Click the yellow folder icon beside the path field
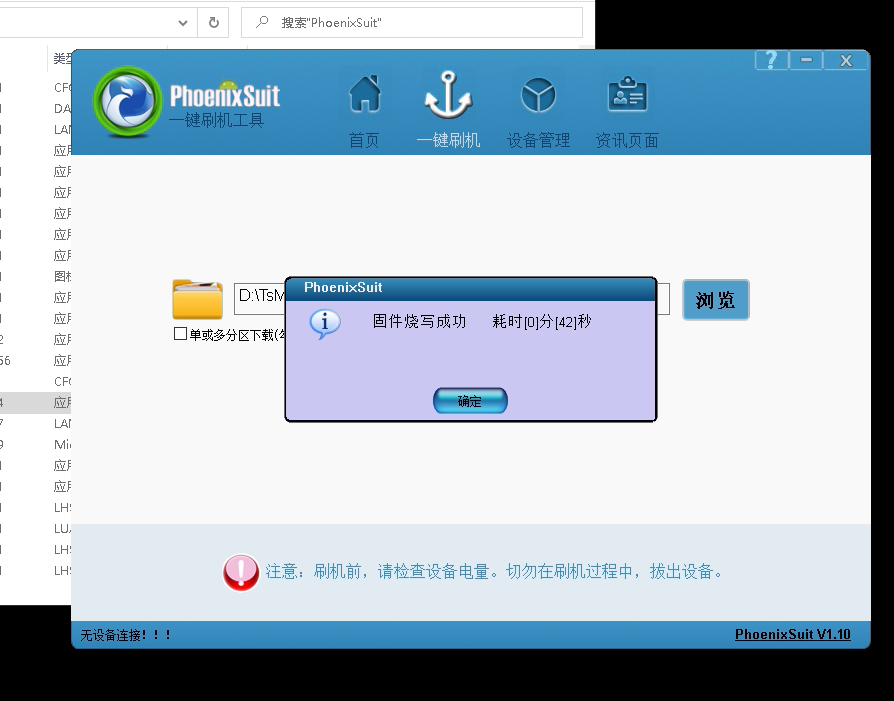Image resolution: width=894 pixels, height=701 pixels. coord(197,298)
